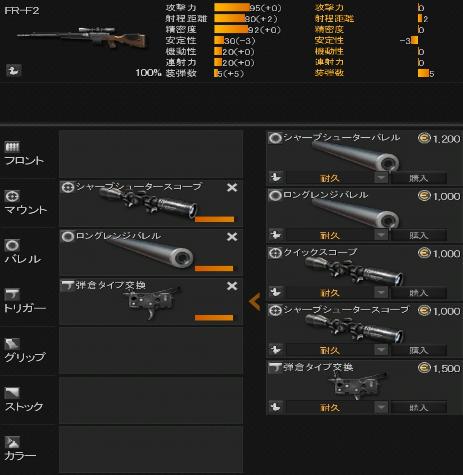Screen dimensions: 463x475
Task: Click the orange left arrow between panels
Action: click(255, 302)
